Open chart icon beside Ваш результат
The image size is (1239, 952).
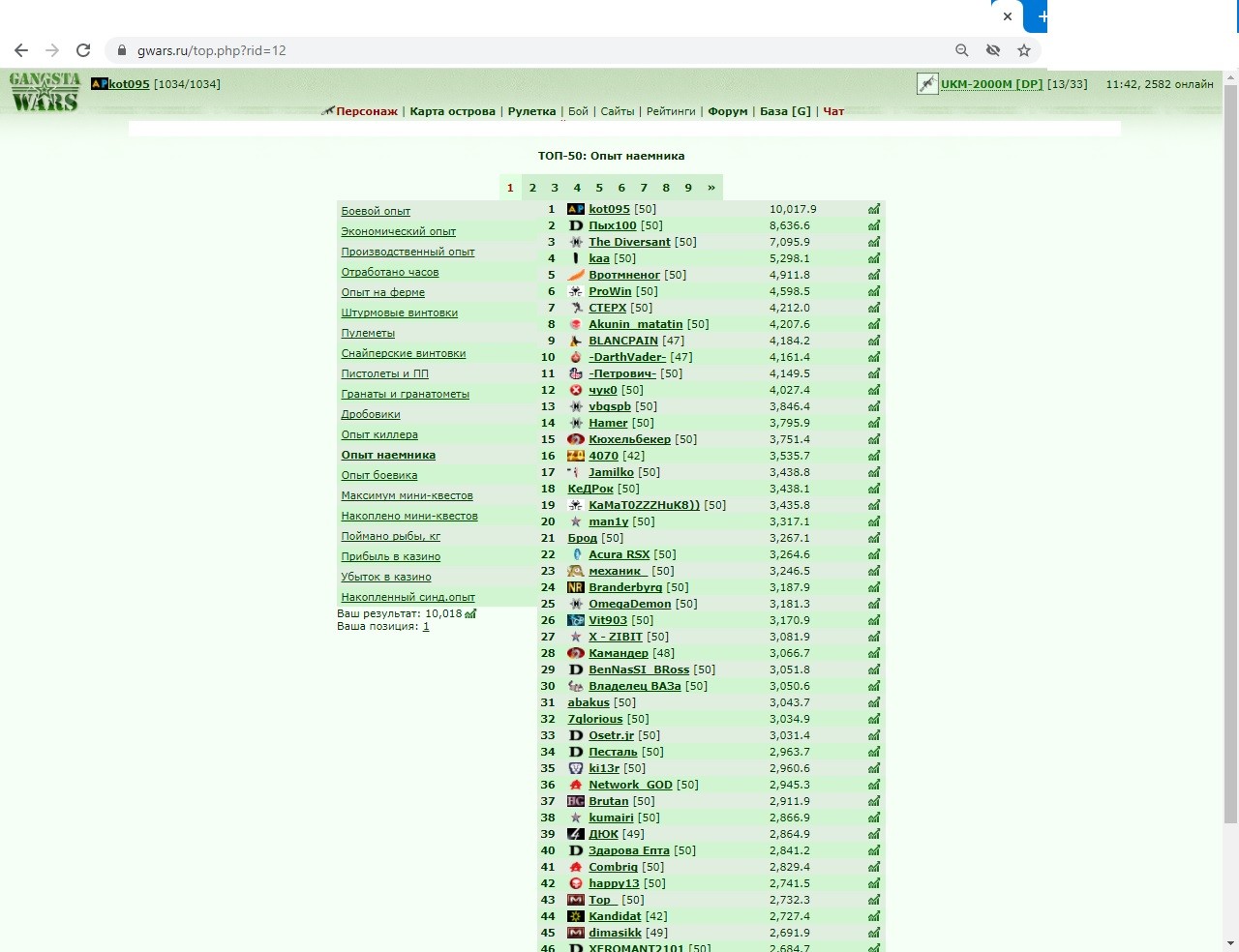(470, 613)
